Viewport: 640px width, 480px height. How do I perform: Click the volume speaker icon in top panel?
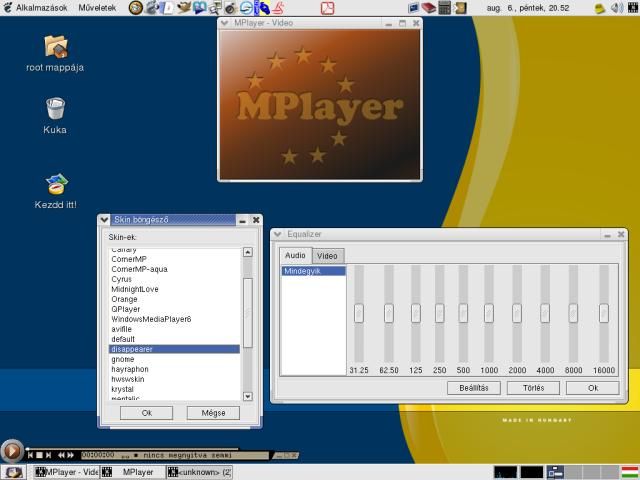click(x=616, y=8)
